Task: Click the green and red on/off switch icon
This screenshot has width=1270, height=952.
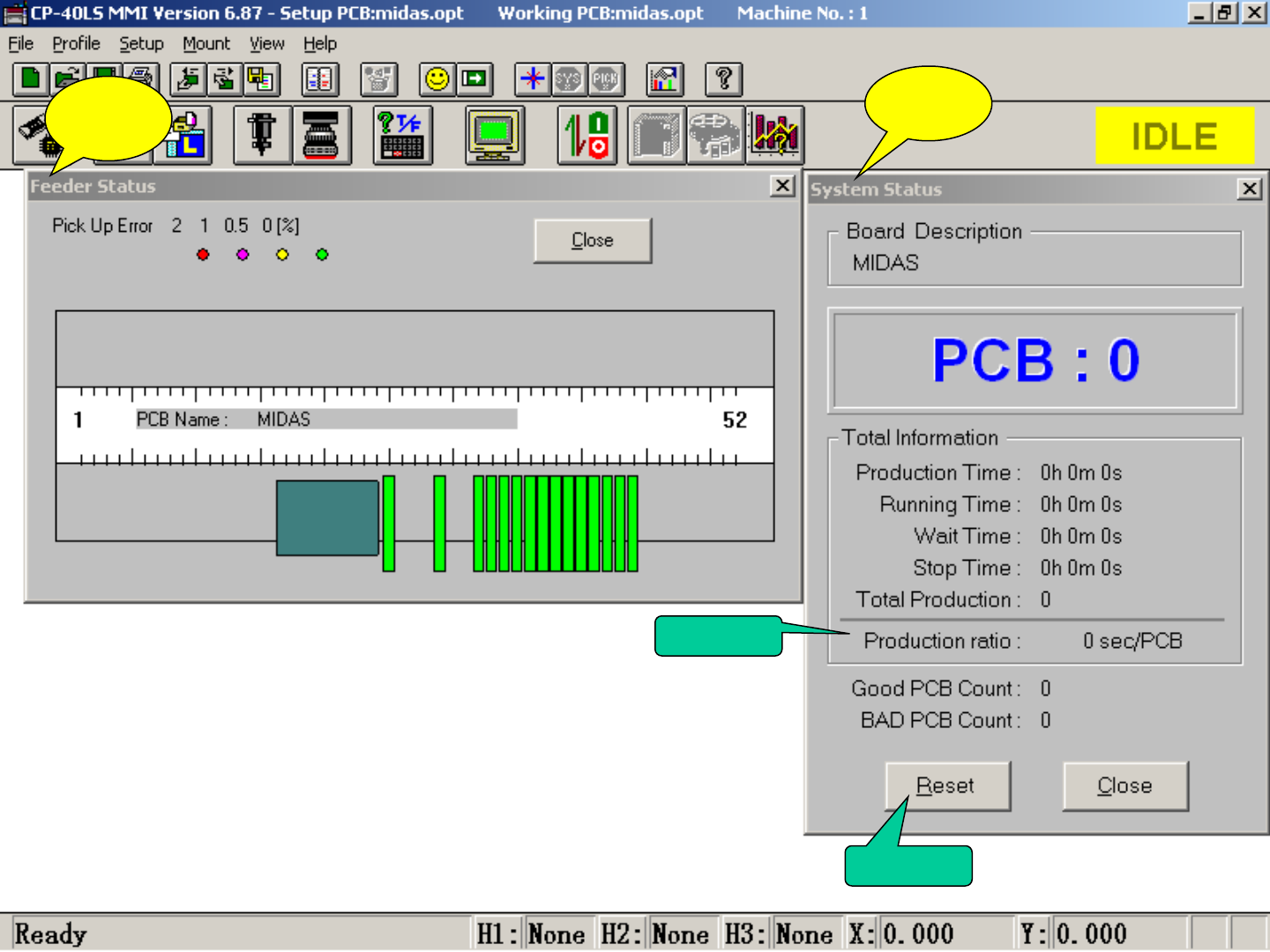Action: (x=587, y=135)
